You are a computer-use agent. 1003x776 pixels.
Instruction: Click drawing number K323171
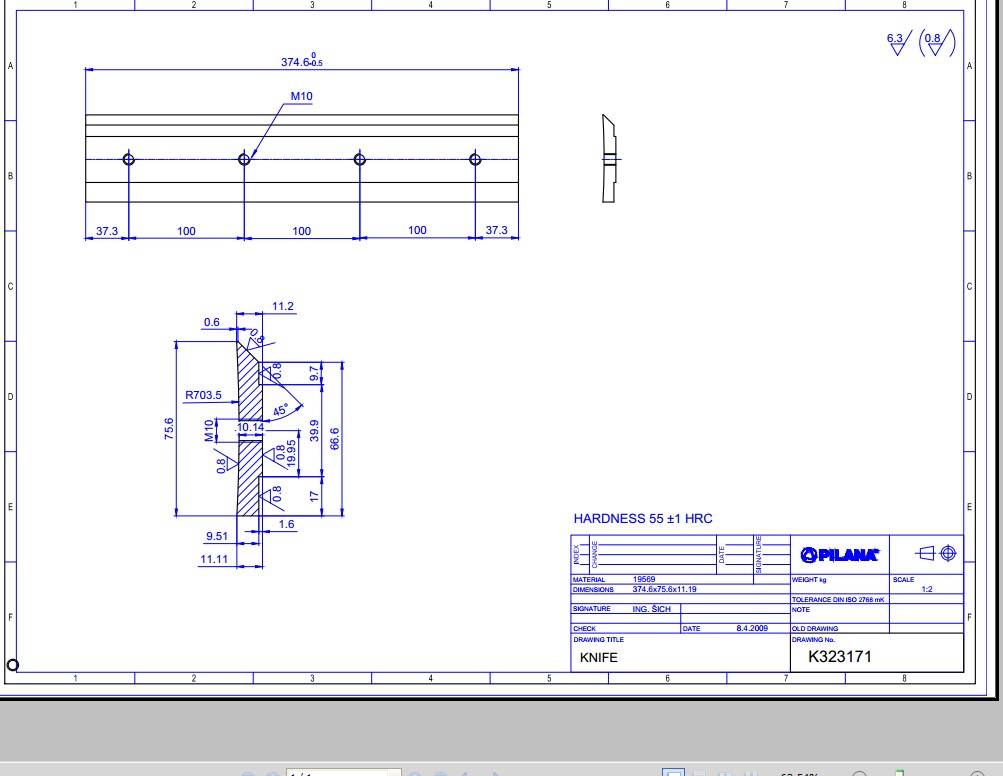840,657
